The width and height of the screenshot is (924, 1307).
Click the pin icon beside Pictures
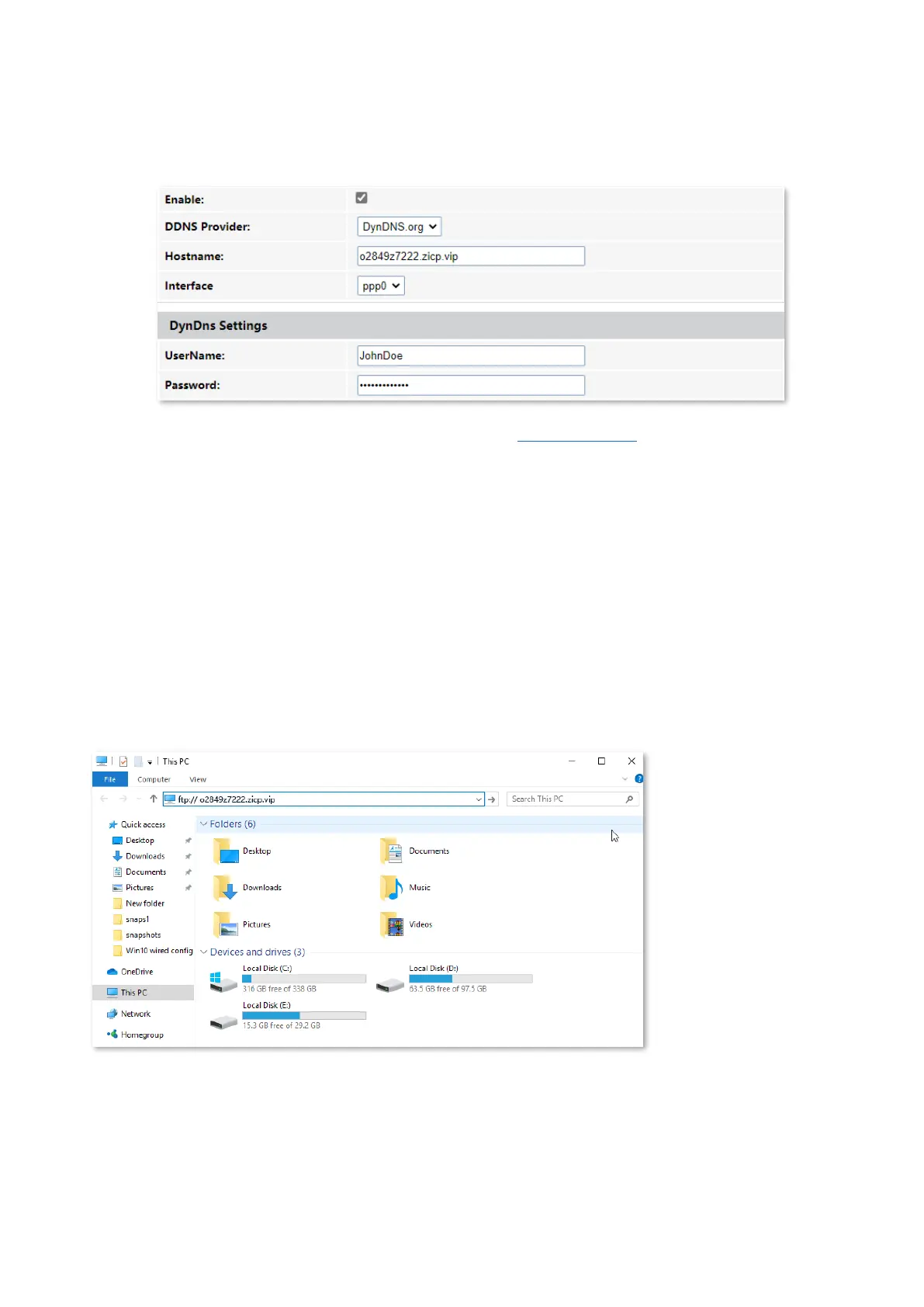188,887
